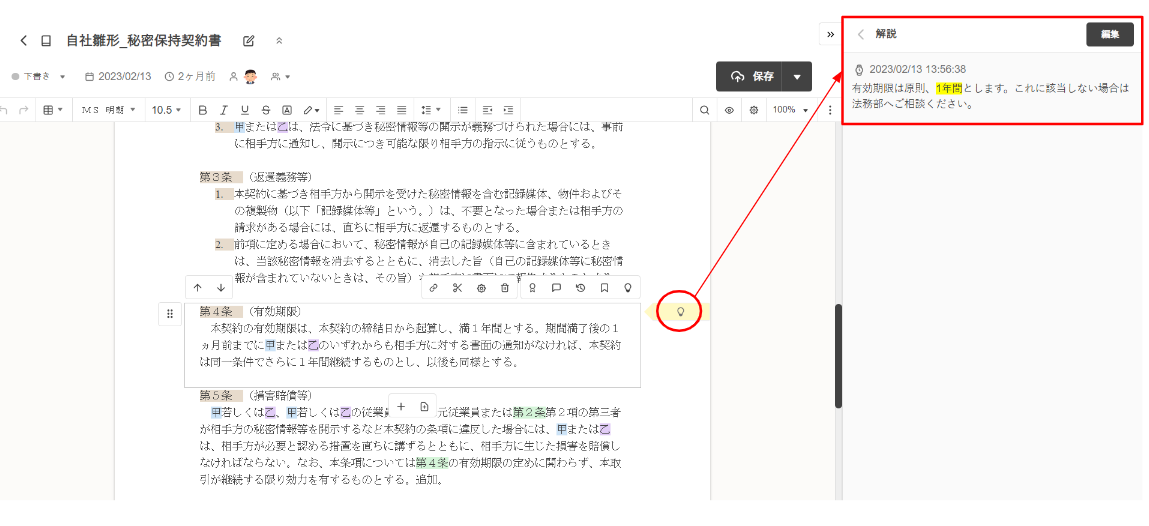Click the link icon in clause toolbar
Viewport: 1149px width, 526px height.
(433, 288)
